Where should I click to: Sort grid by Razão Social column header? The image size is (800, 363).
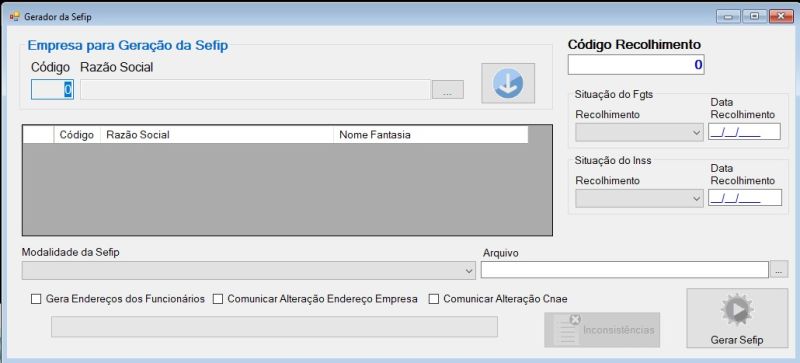coord(217,135)
